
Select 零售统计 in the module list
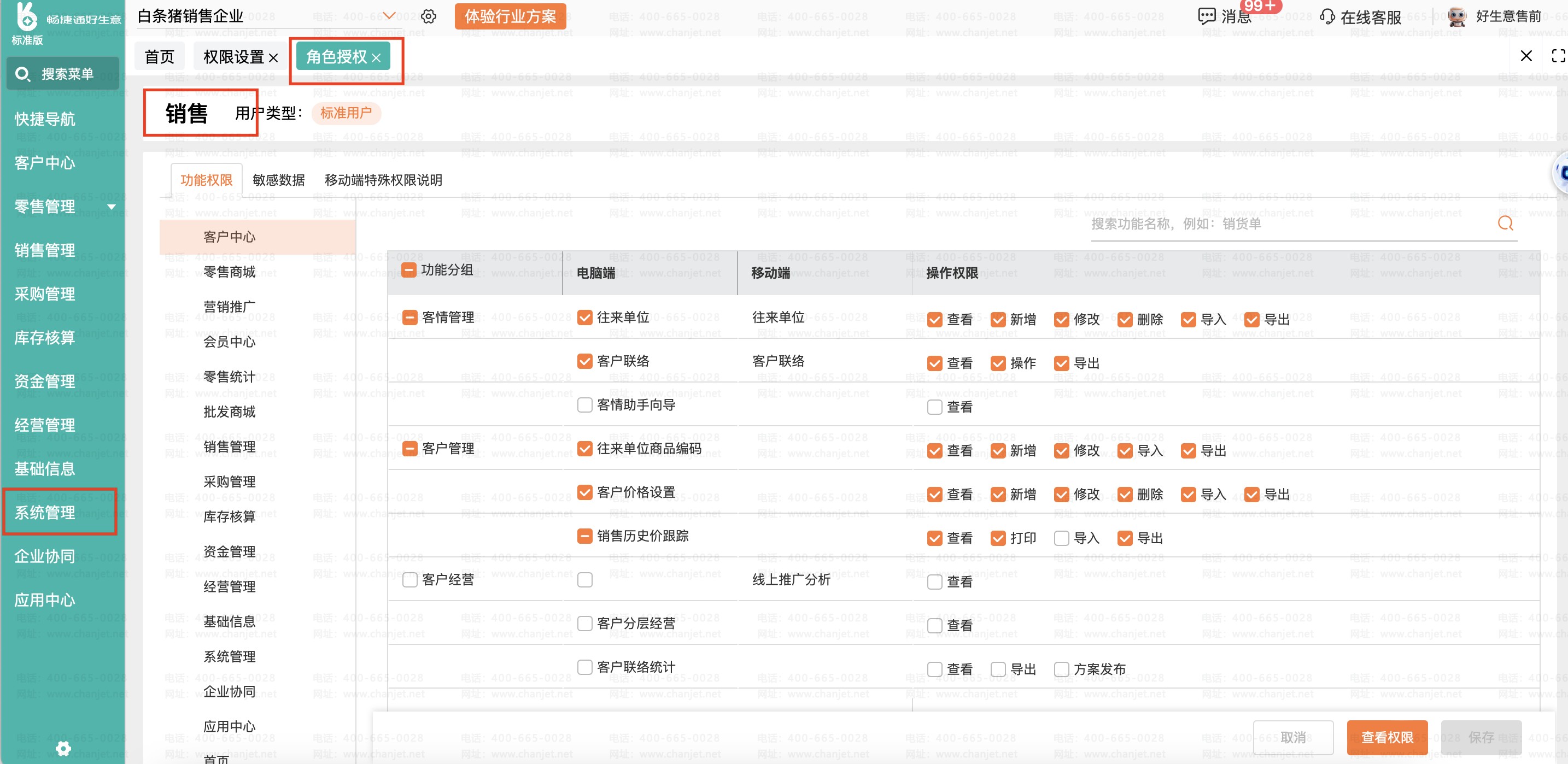pyautogui.click(x=229, y=377)
